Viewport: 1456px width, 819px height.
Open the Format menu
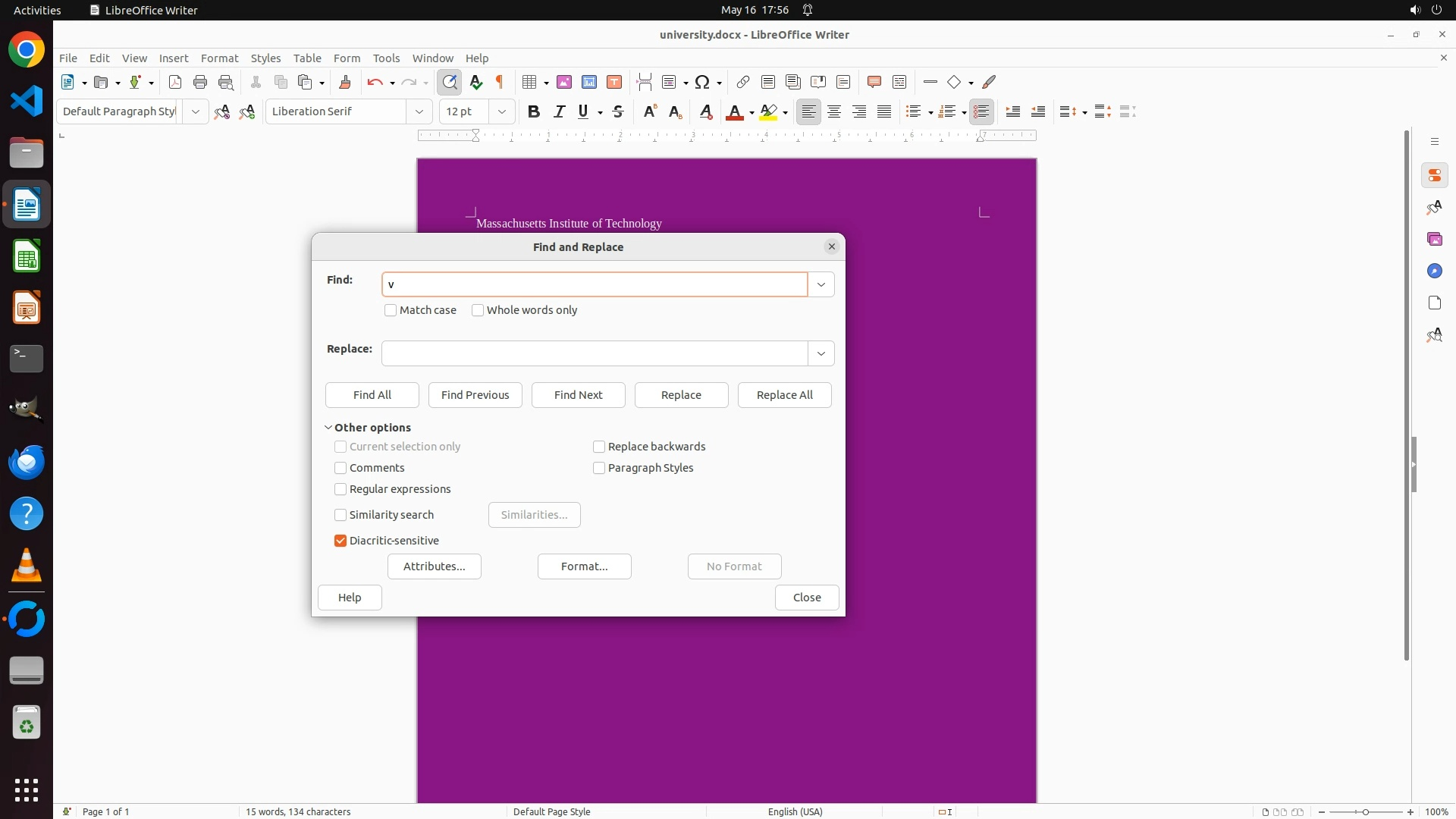coord(219,58)
